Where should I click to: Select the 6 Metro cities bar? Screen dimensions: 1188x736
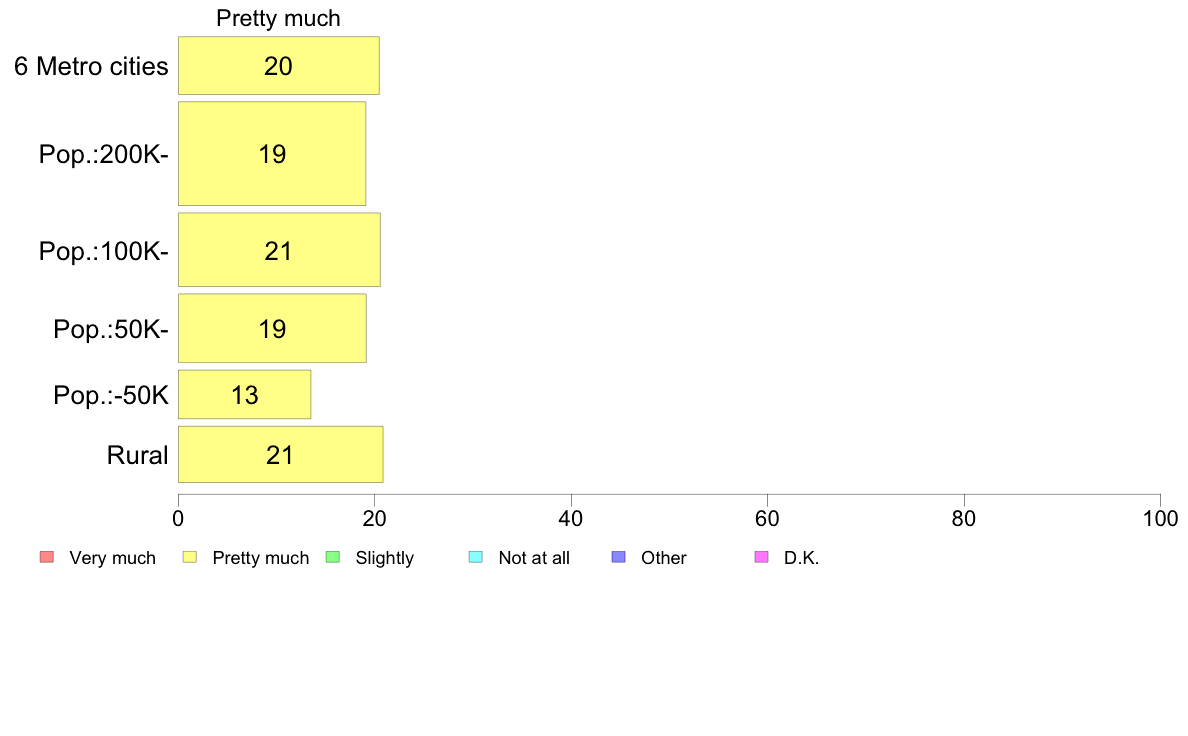279,66
